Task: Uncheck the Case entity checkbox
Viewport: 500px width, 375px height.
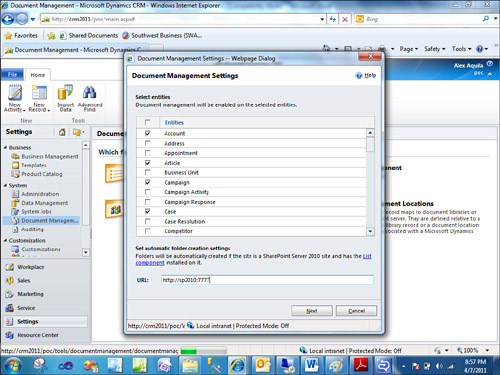Action: coord(147,211)
